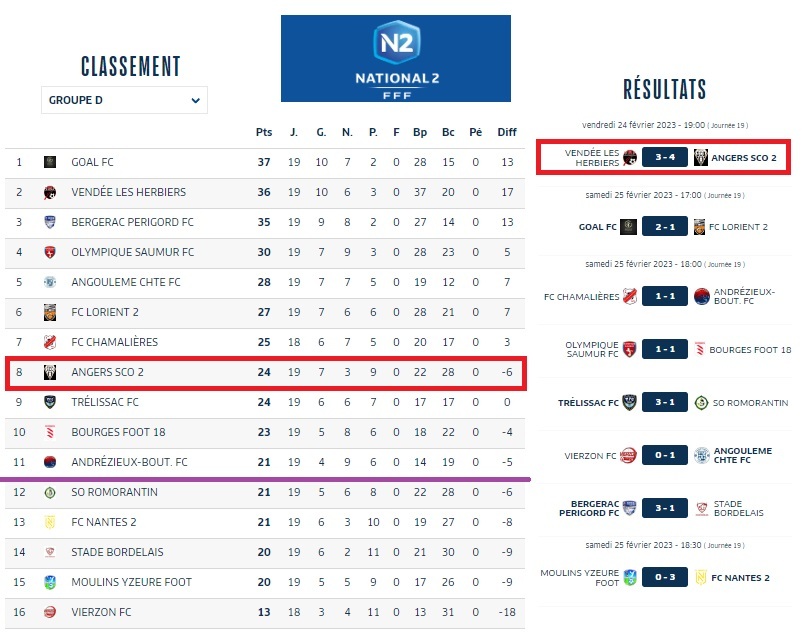The image size is (805, 636).
Task: Click the FC Lorient 2 crest in results
Action: [x=698, y=227]
